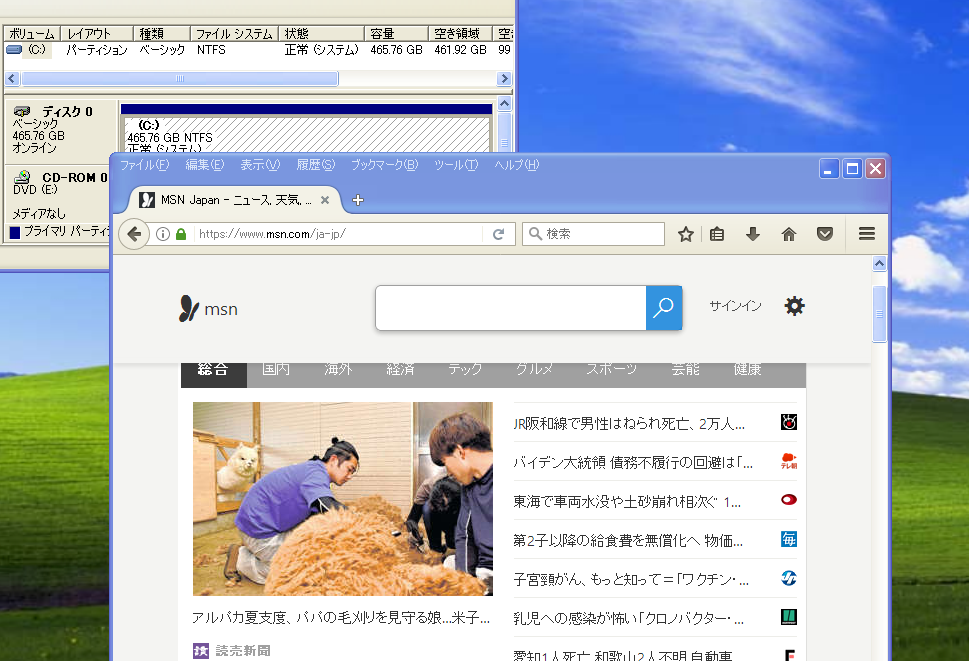969x661 pixels.
Task: Open 乳児への感染が怖い headline
Action: click(628, 618)
